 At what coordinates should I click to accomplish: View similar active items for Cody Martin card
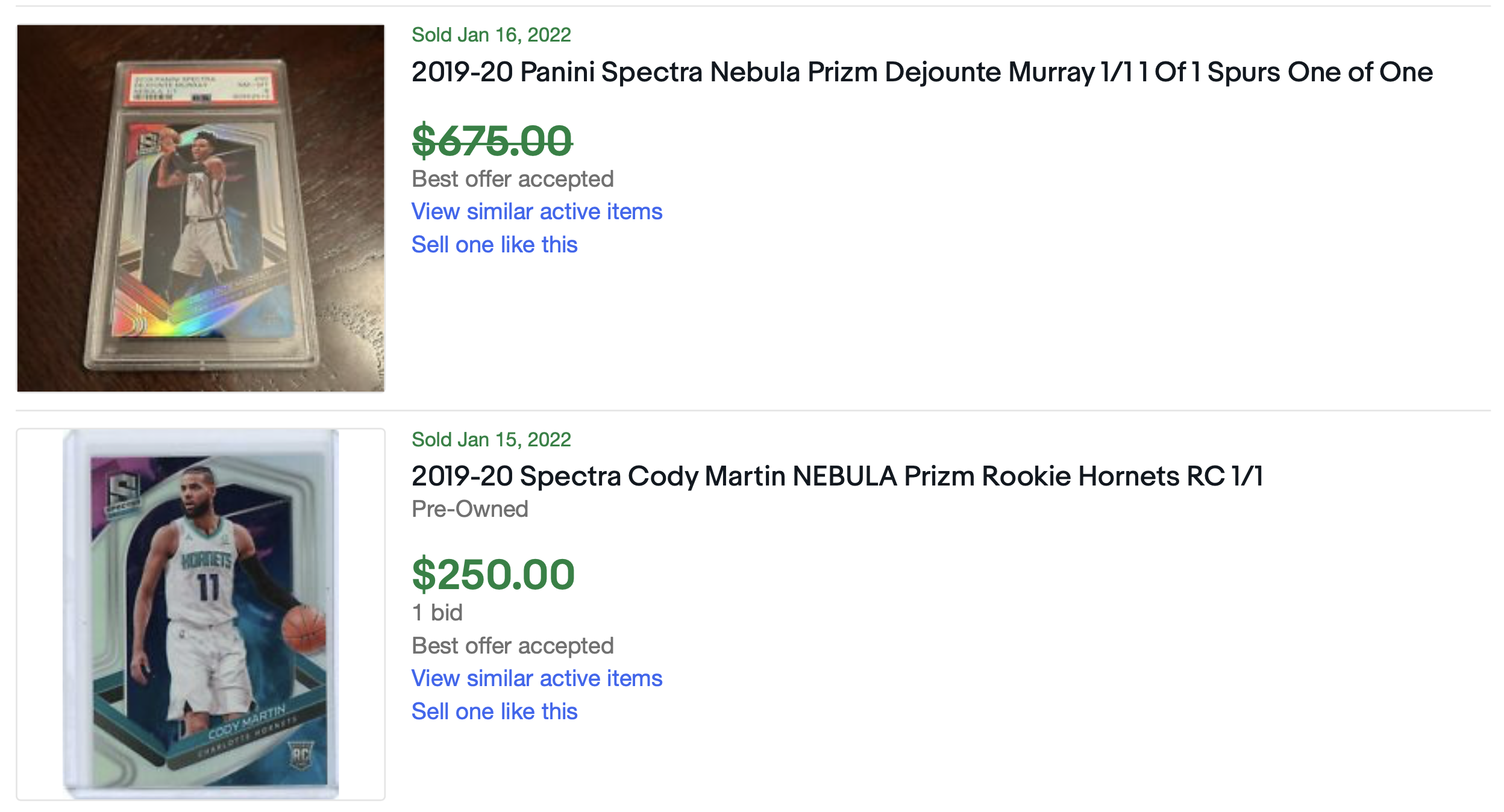tap(536, 679)
